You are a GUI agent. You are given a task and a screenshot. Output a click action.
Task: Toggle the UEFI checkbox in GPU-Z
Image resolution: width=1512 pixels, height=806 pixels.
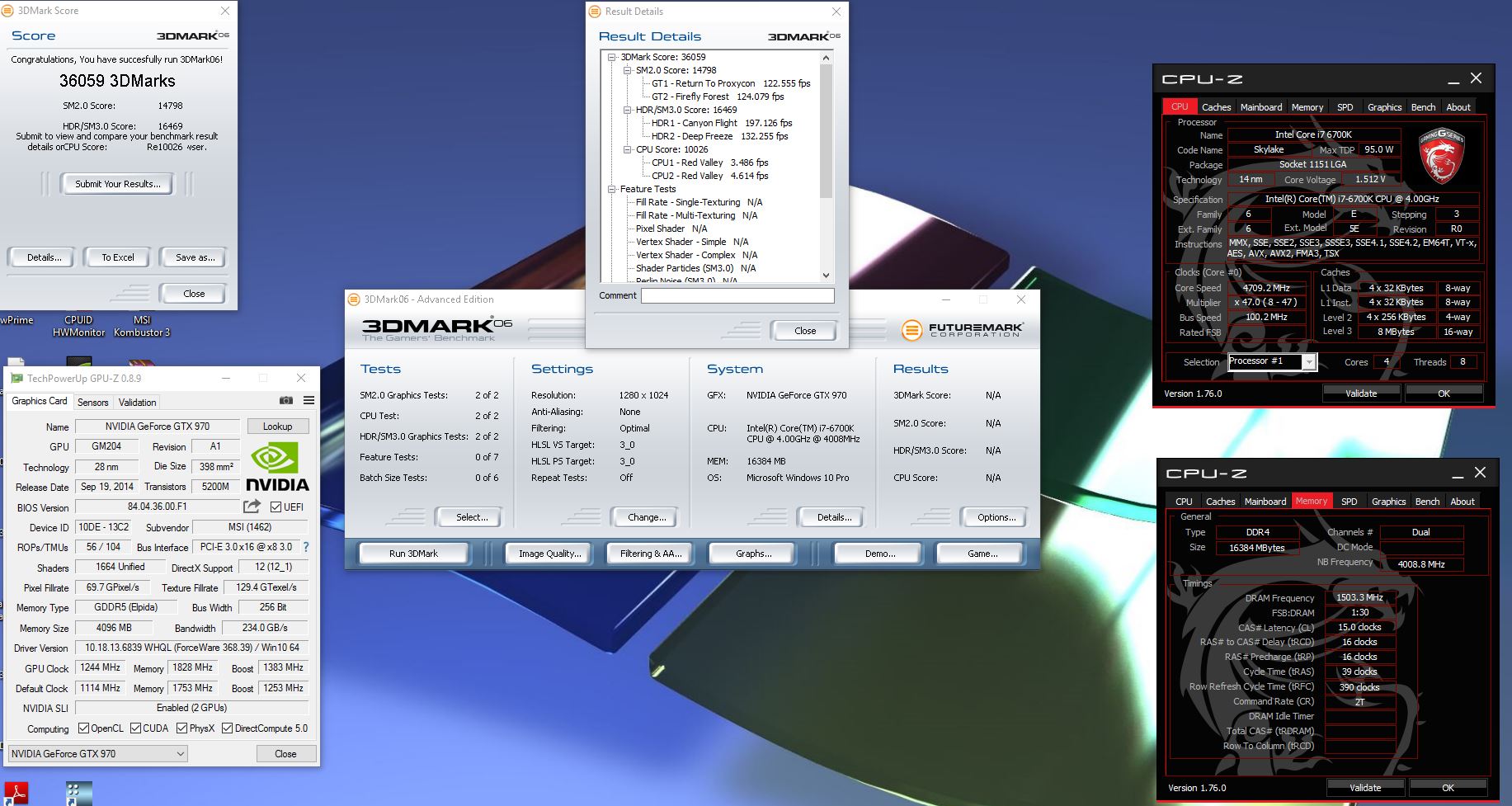click(276, 507)
